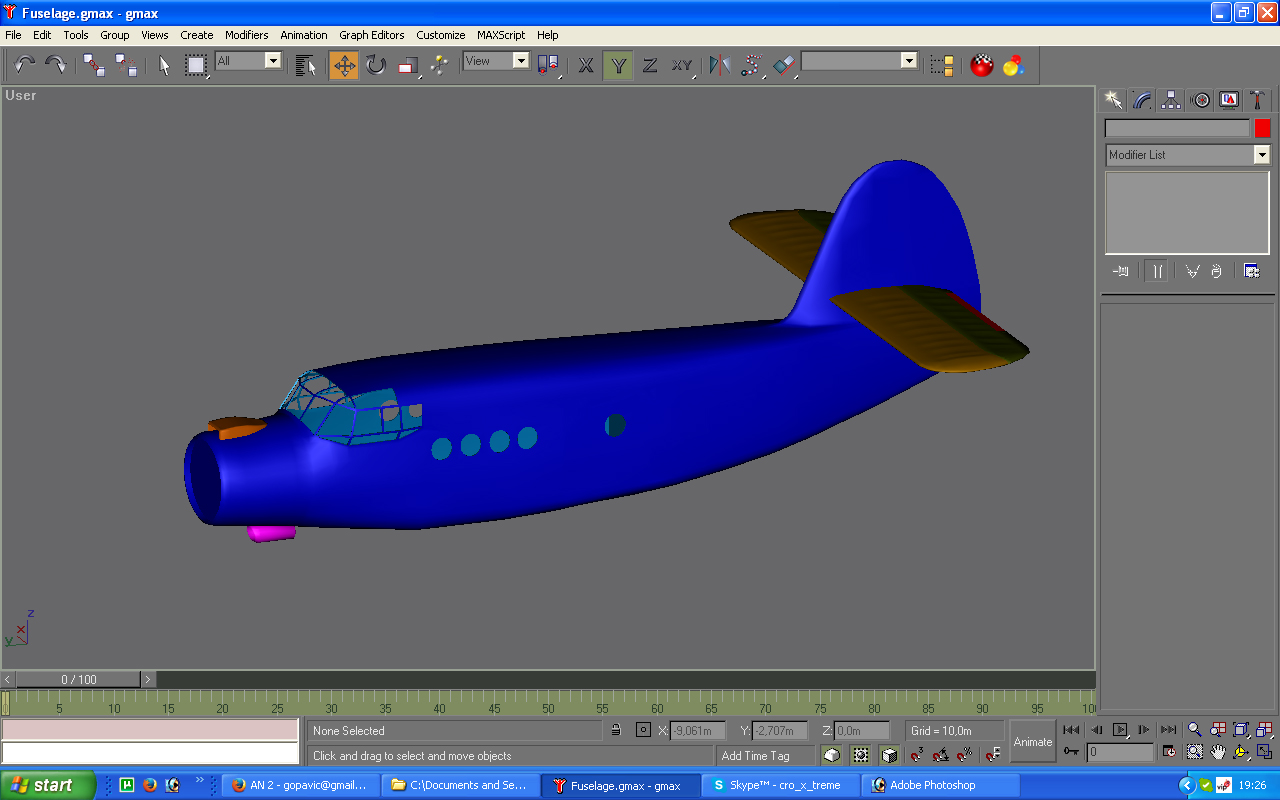Open the Utilities hammer panel
The width and height of the screenshot is (1280, 800).
coord(1258,100)
